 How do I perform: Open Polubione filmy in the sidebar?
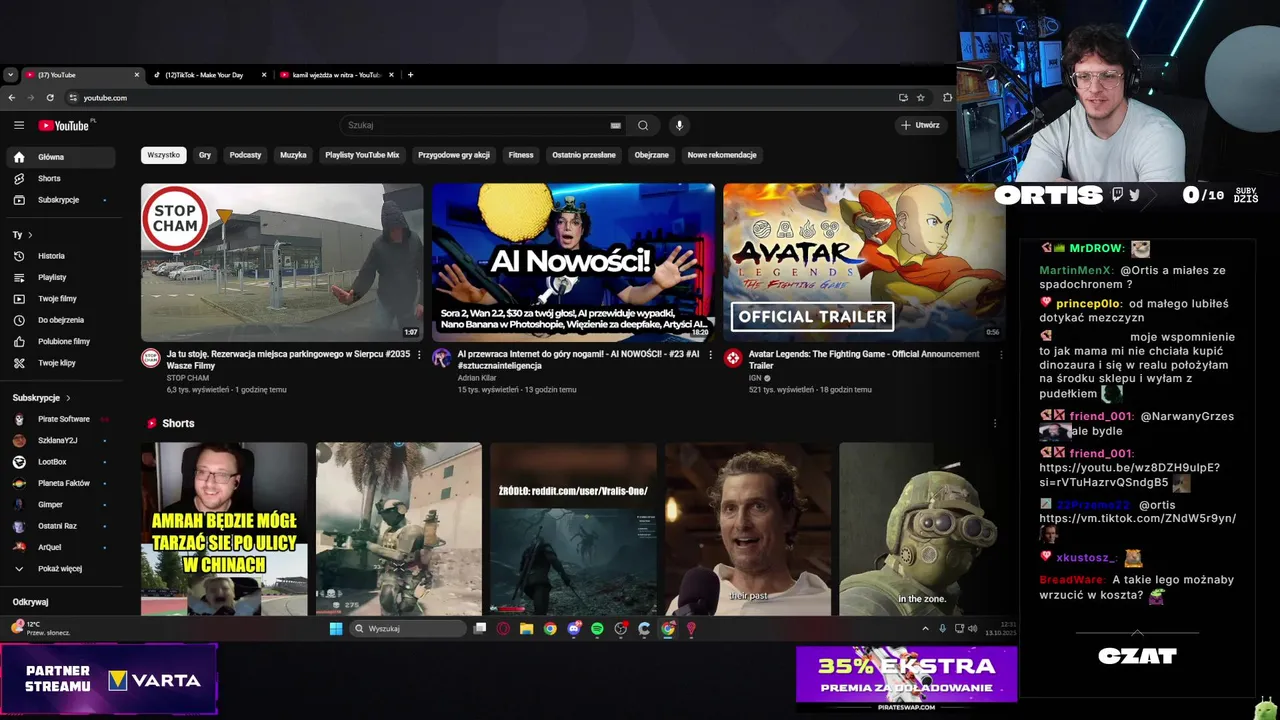(x=62, y=341)
